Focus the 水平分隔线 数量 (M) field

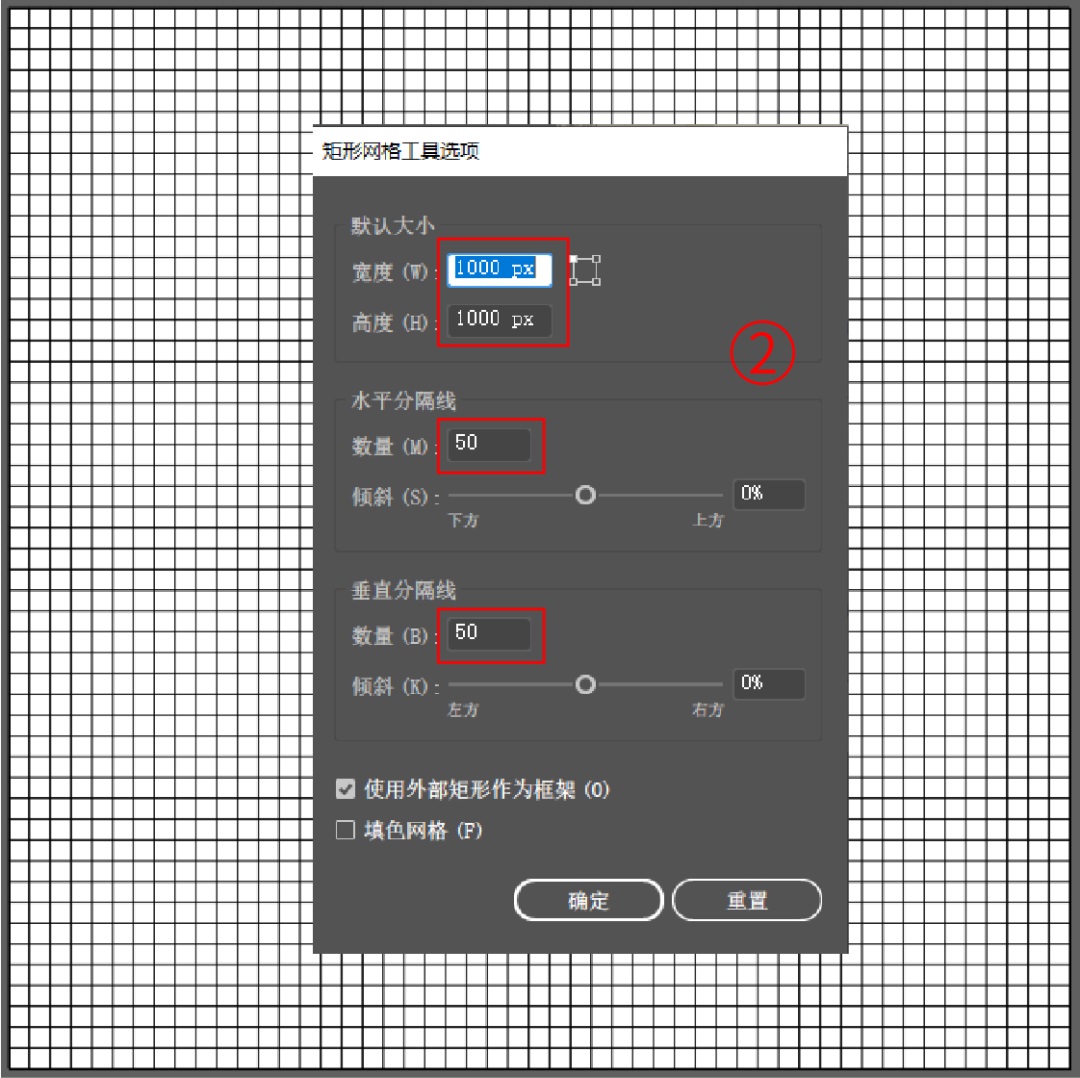[489, 444]
